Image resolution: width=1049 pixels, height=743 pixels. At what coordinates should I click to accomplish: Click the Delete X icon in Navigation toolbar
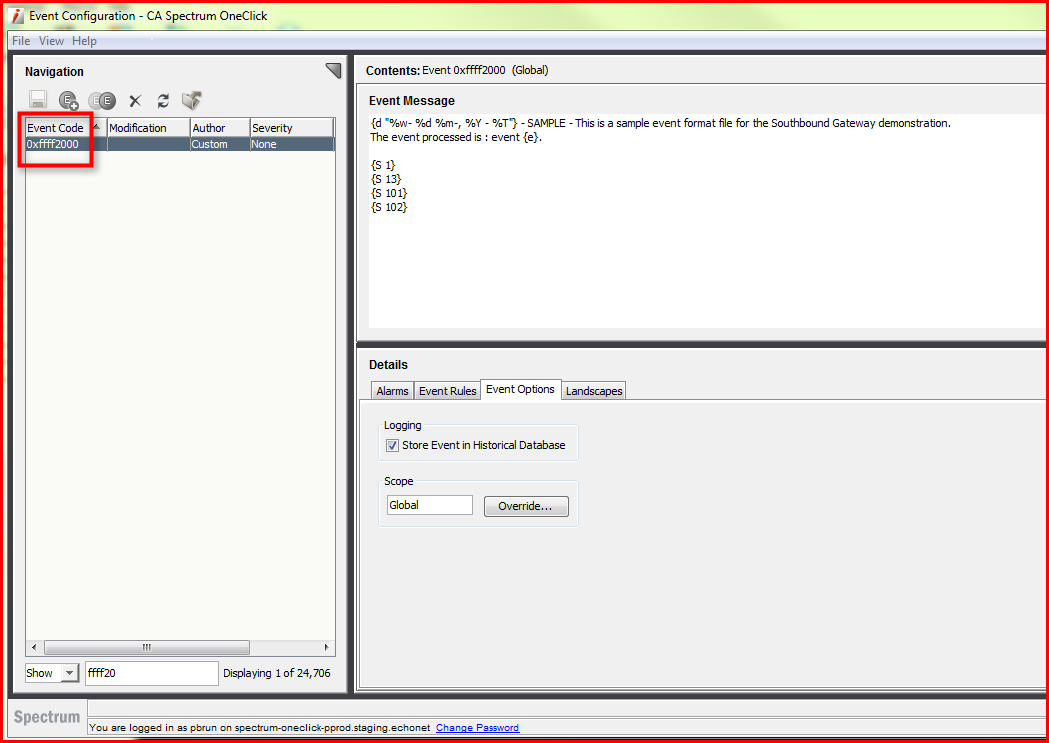(x=135, y=101)
